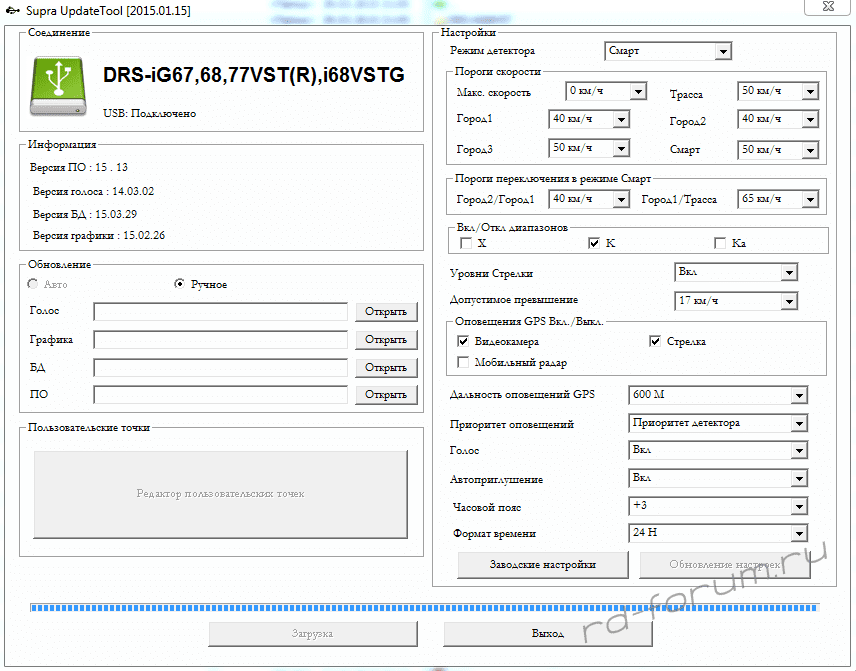
Task: Close the Supra UpdateTool window
Action: (x=828, y=7)
